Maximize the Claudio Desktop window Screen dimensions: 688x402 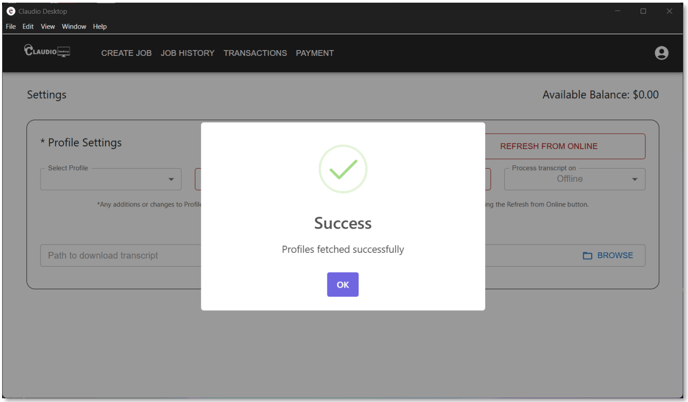pos(643,11)
